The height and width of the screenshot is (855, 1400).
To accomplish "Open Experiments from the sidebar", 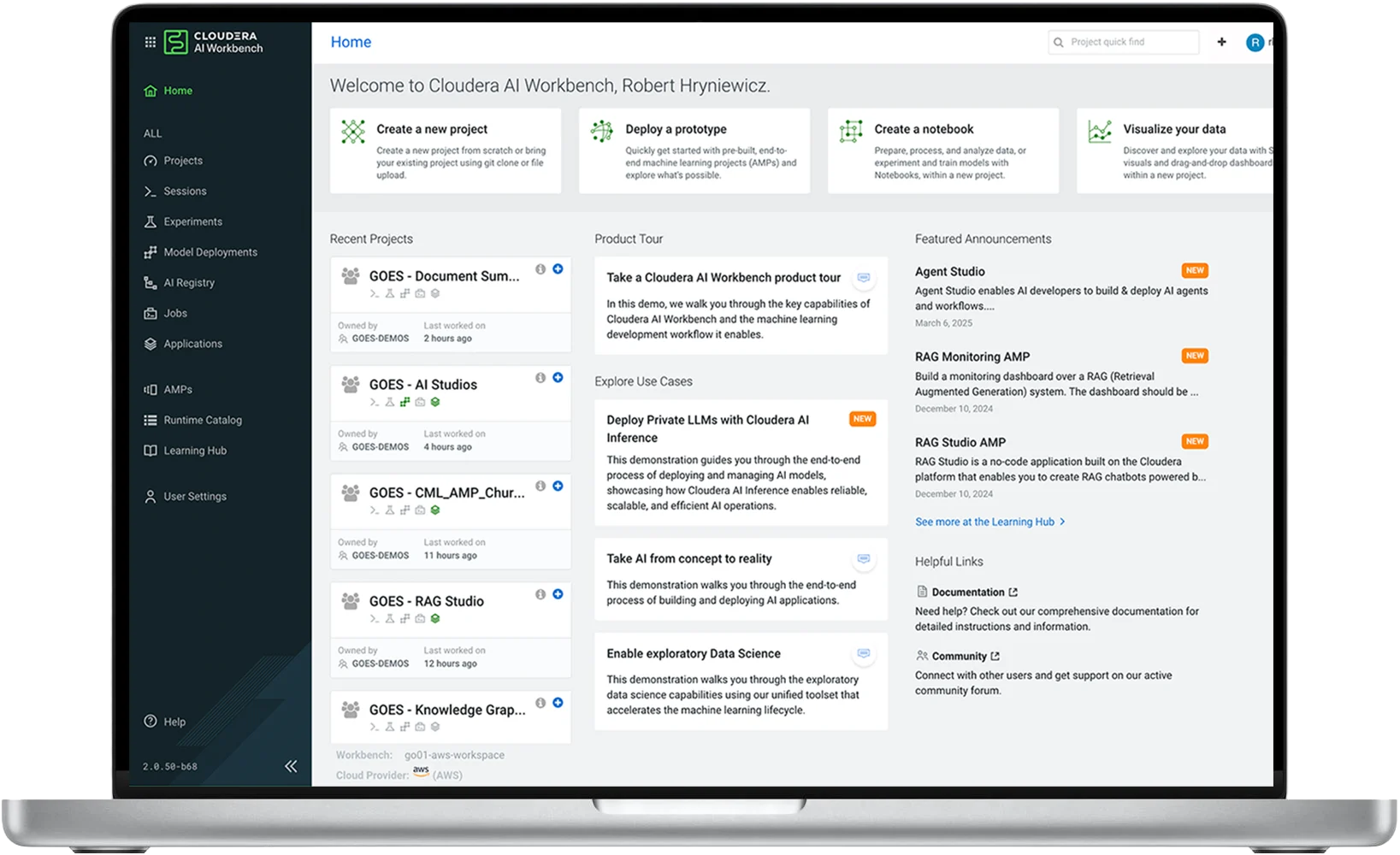I will coord(192,221).
